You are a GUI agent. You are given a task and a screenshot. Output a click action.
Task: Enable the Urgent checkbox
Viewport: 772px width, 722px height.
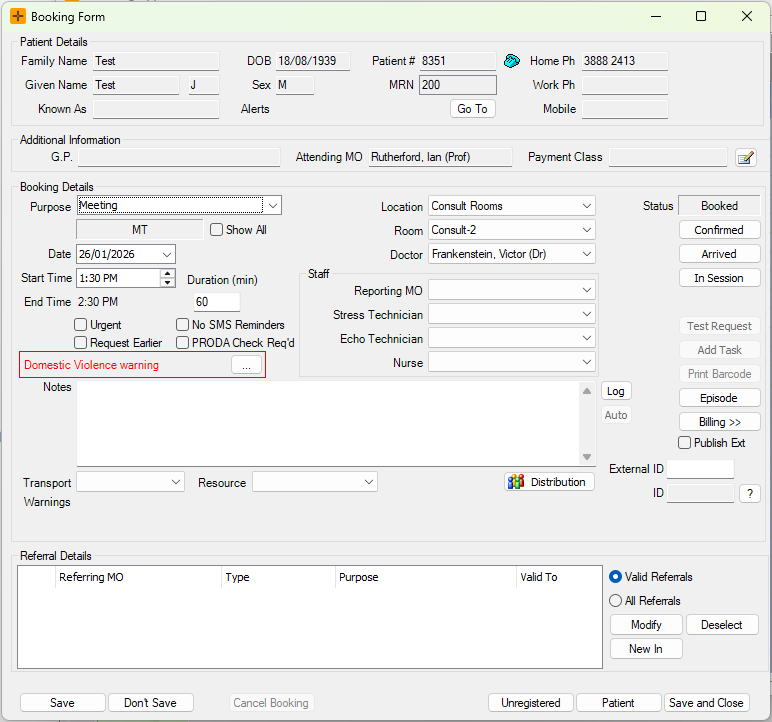[x=81, y=325]
